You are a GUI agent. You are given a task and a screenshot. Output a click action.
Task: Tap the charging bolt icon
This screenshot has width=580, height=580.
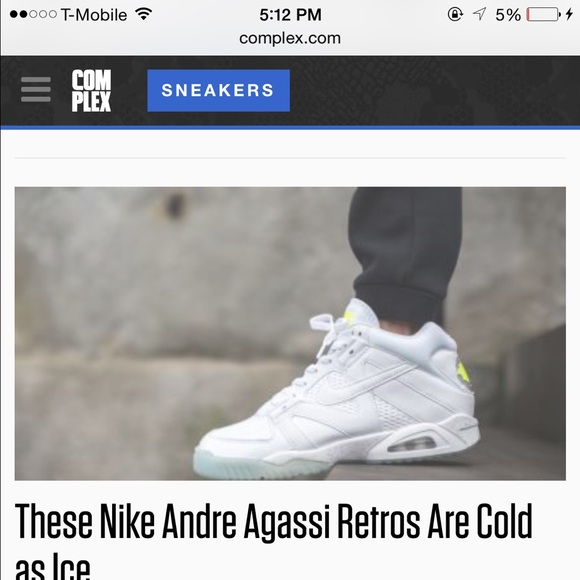(569, 14)
